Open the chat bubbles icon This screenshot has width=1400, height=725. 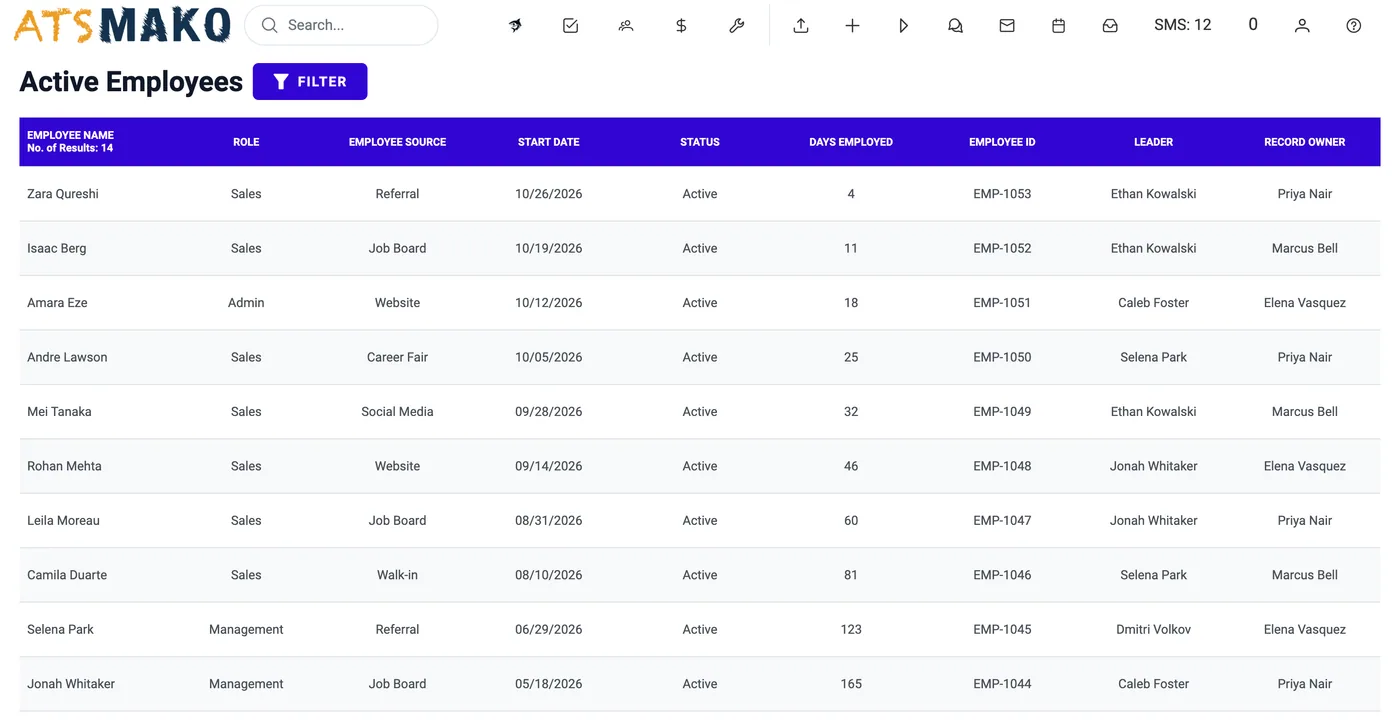click(955, 26)
